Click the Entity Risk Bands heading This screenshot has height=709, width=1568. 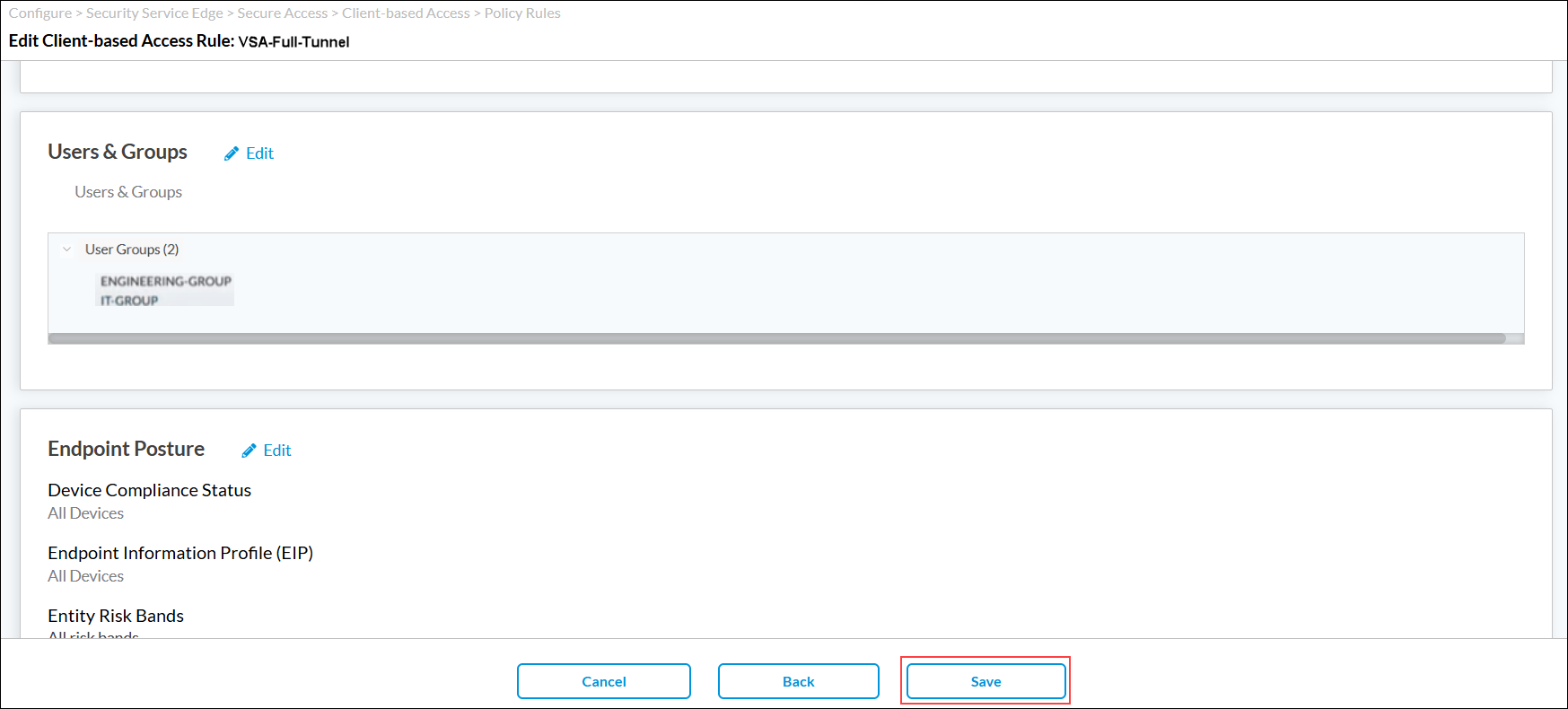coord(116,616)
